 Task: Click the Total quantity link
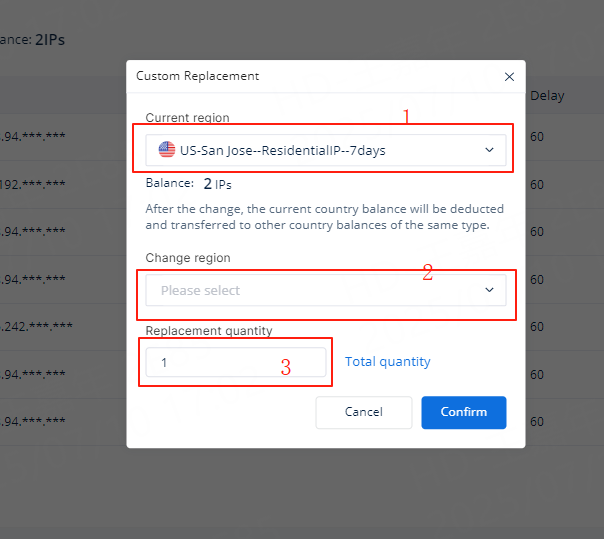point(388,362)
